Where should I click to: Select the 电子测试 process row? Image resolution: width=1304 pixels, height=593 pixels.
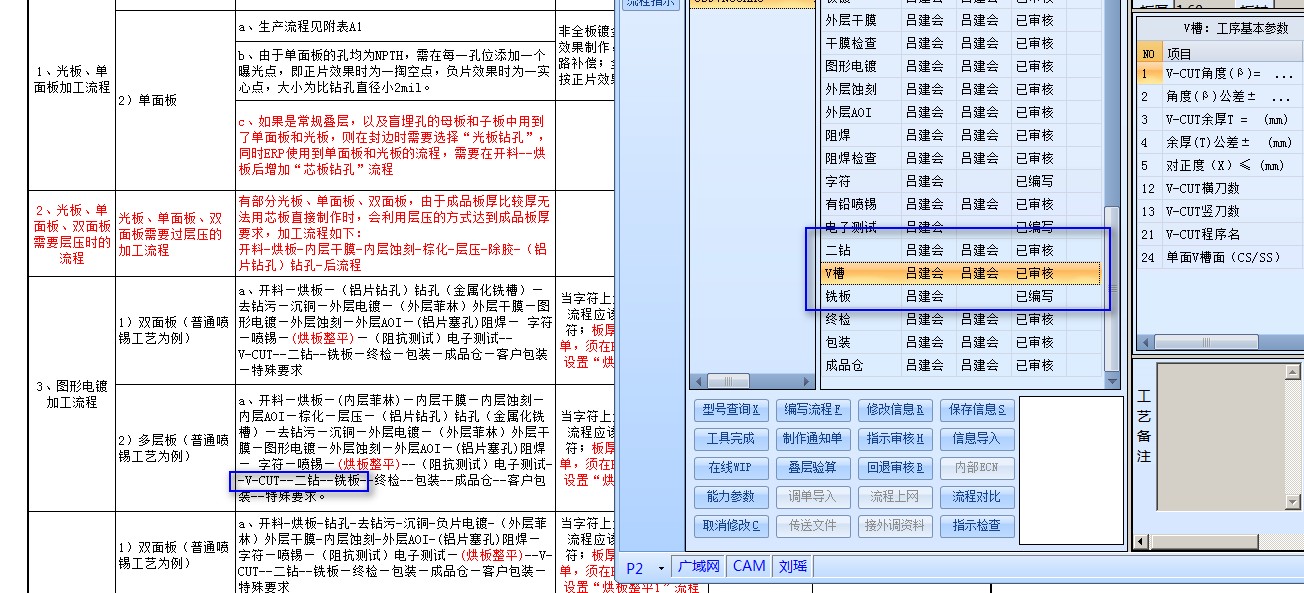tap(961, 227)
